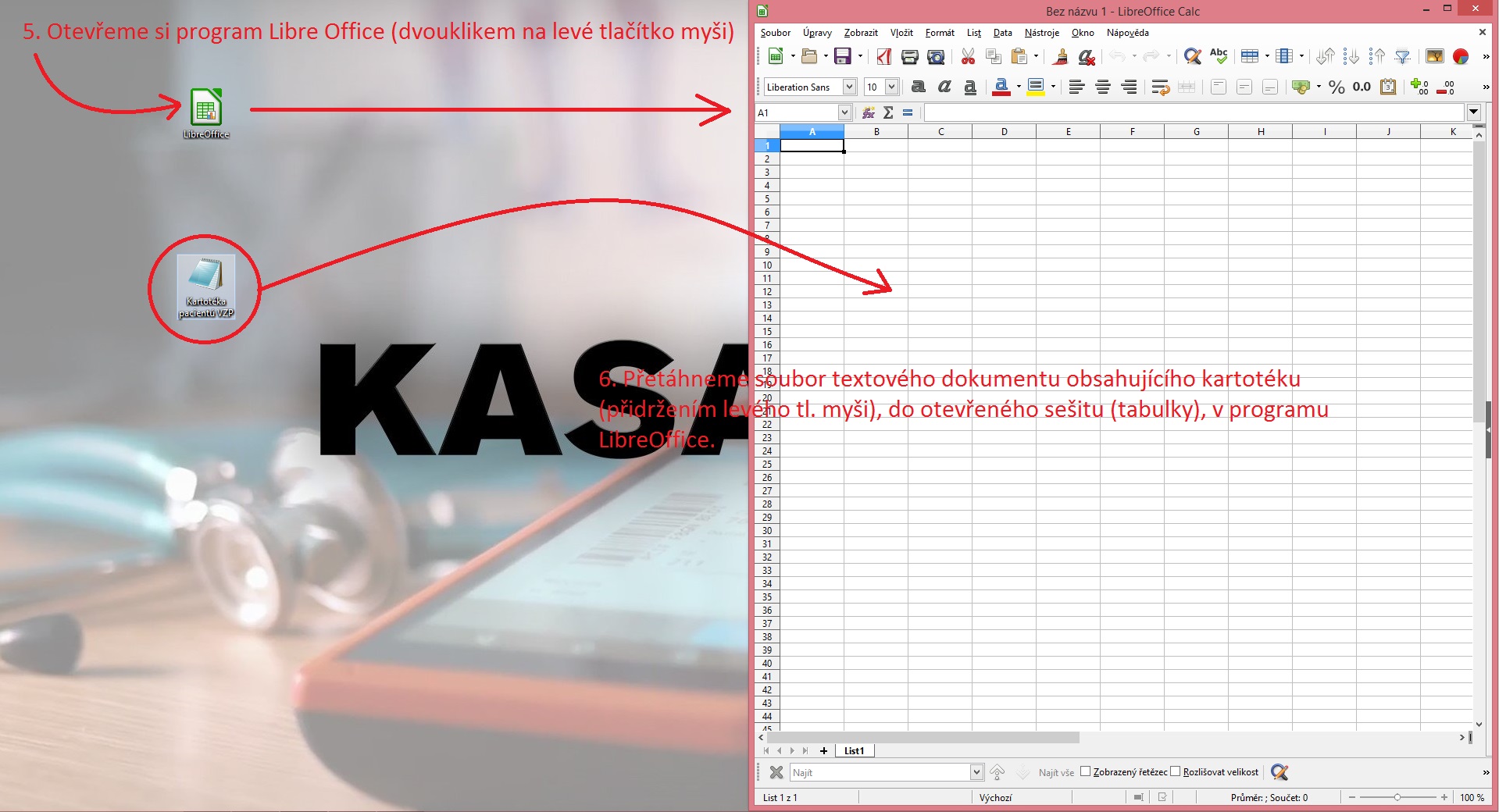Screen dimensions: 1499x812
Task: Open the font size dropdown
Action: click(x=891, y=87)
